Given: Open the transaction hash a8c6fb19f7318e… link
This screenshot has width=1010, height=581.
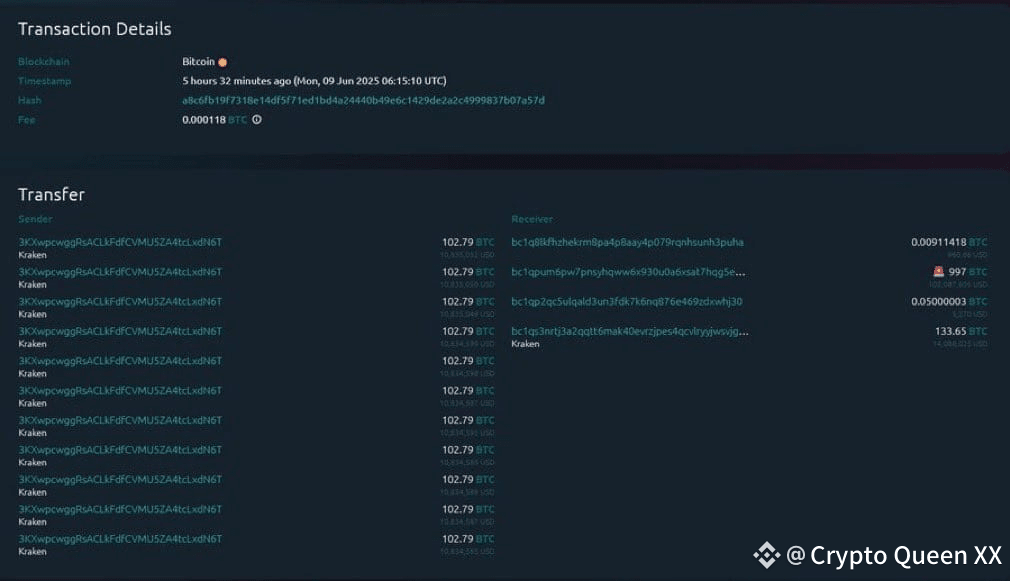Looking at the screenshot, I should 363,100.
